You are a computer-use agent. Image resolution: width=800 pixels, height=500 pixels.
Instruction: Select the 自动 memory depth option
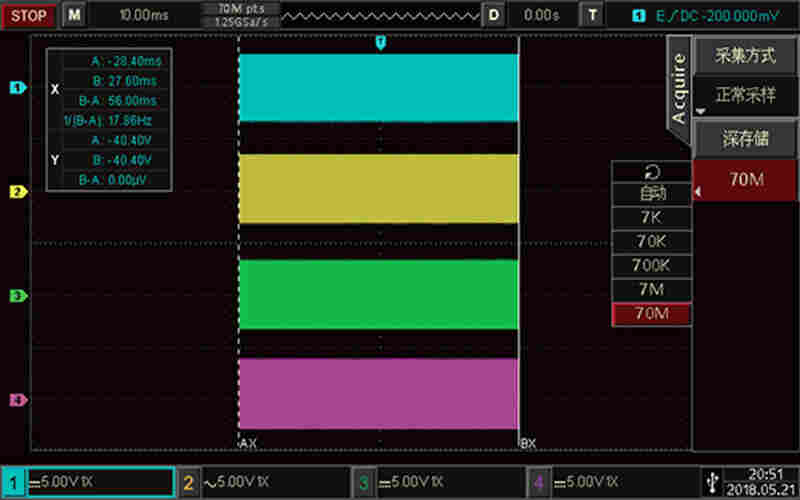(651, 194)
